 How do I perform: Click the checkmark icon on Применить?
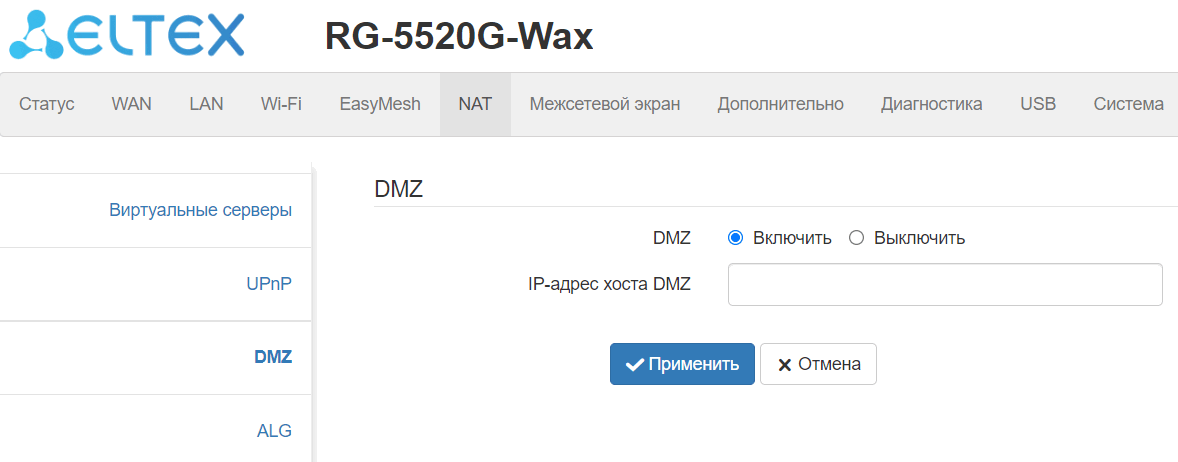tap(634, 365)
